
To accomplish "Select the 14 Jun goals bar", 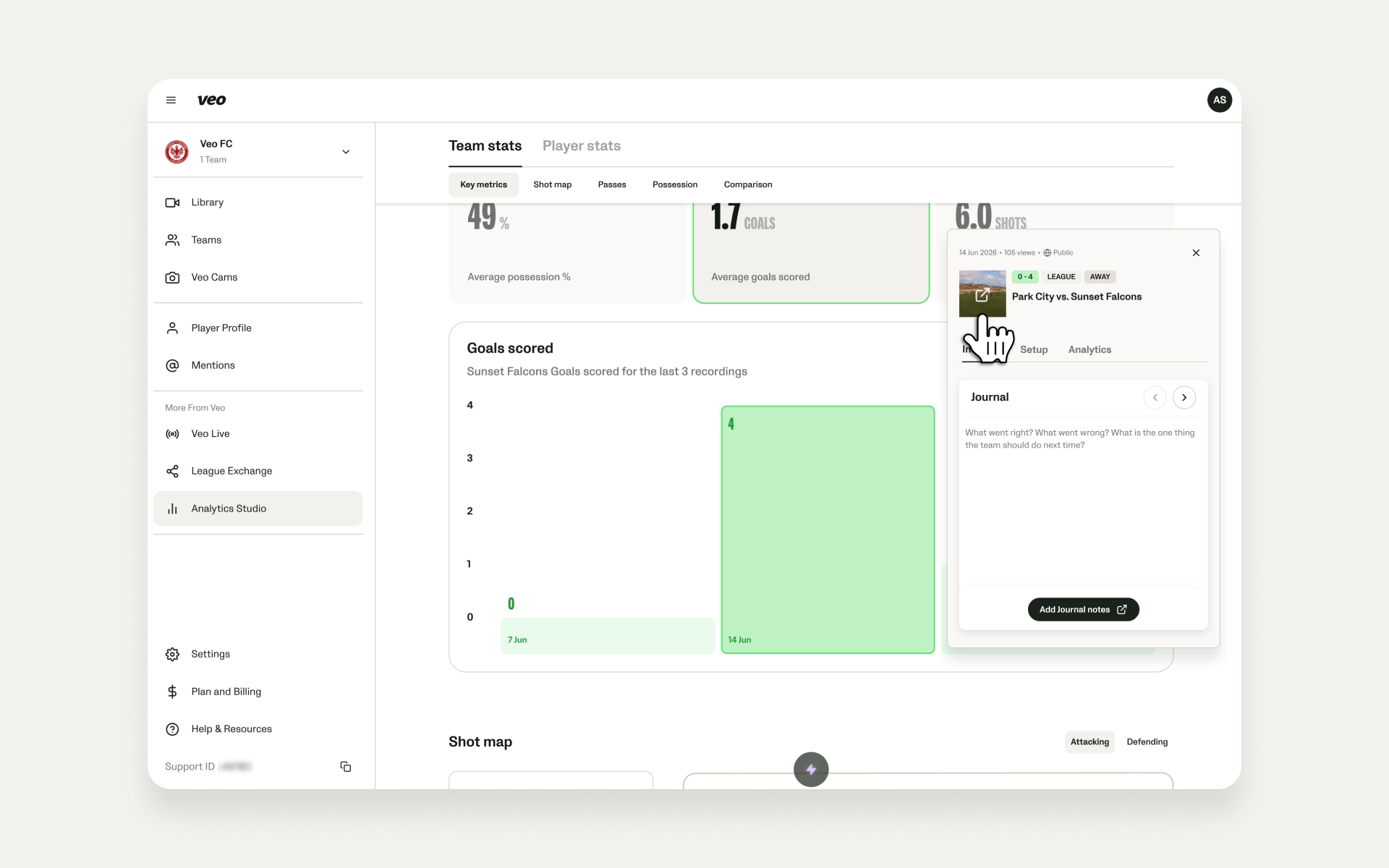I will click(828, 529).
